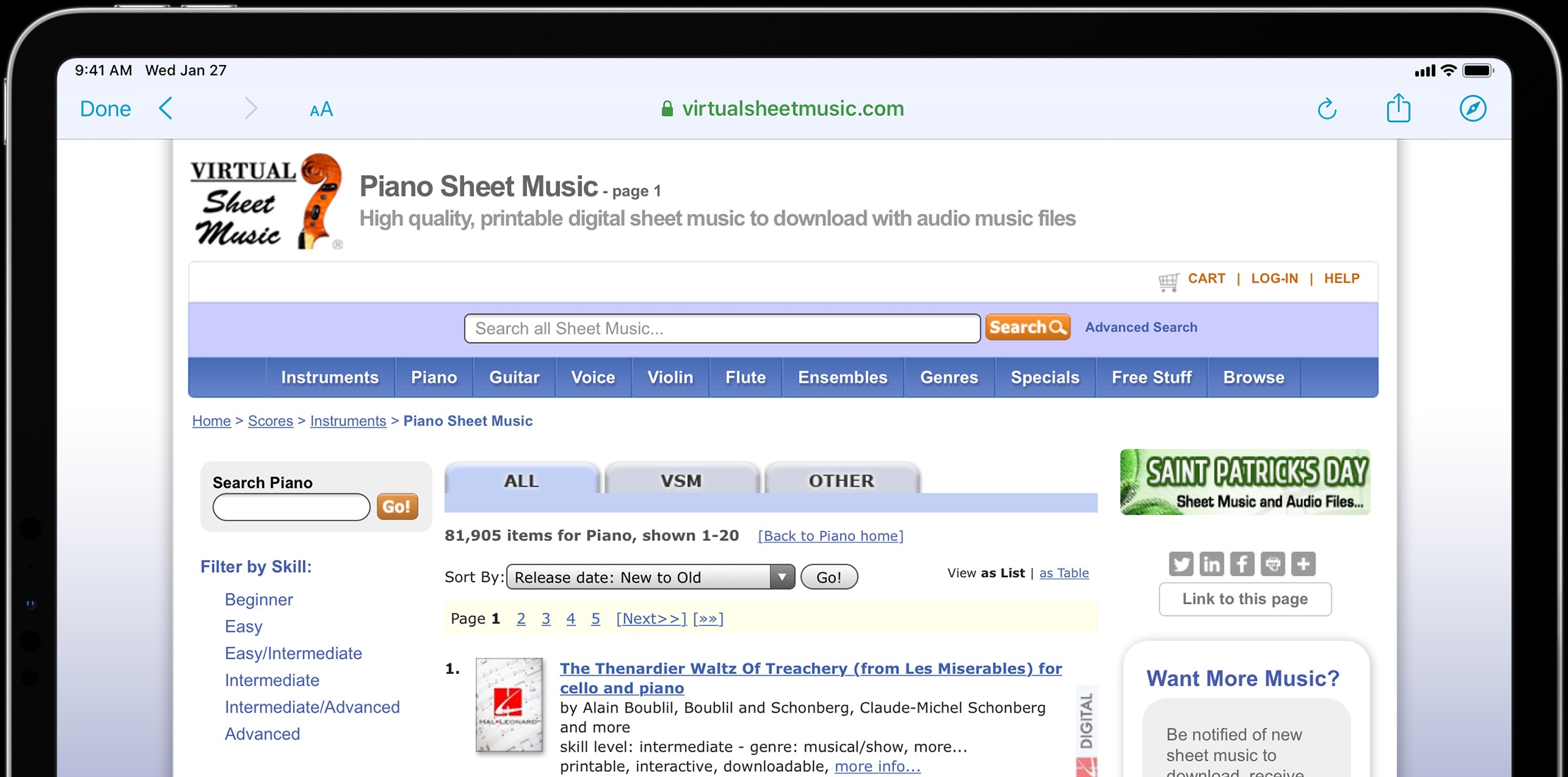This screenshot has width=1568, height=777.
Task: Click the print icon
Action: 1273,564
